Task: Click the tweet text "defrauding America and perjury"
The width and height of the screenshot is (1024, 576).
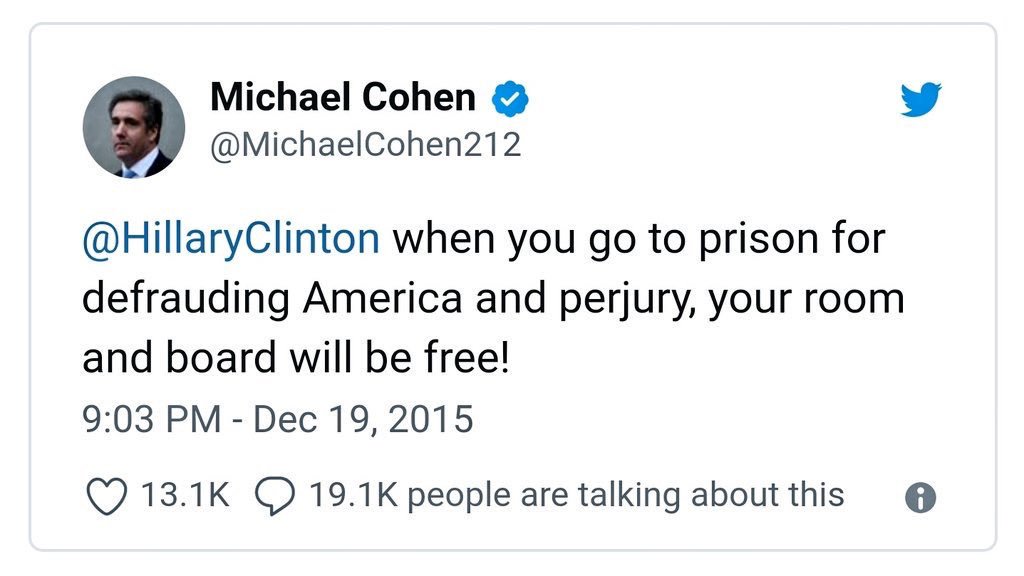Action: click(x=389, y=300)
